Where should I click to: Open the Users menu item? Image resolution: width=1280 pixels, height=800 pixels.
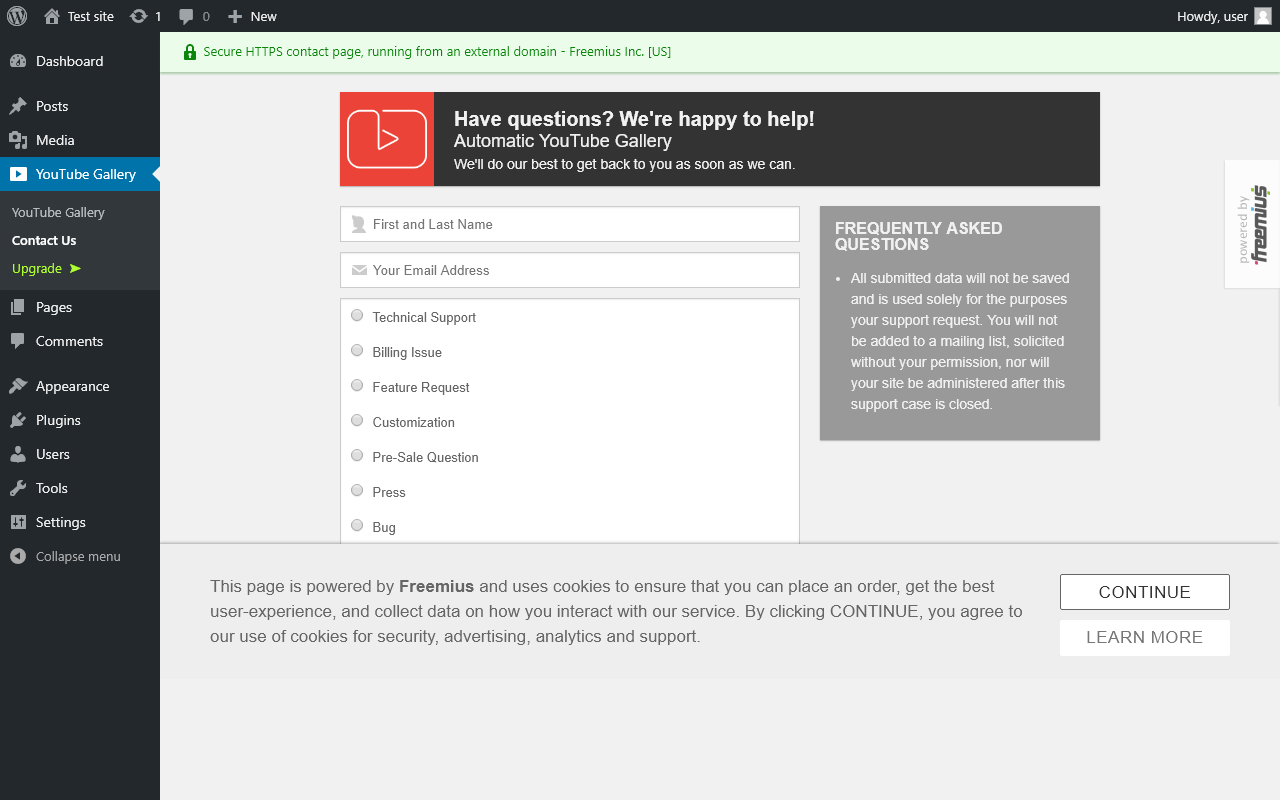coord(80,454)
